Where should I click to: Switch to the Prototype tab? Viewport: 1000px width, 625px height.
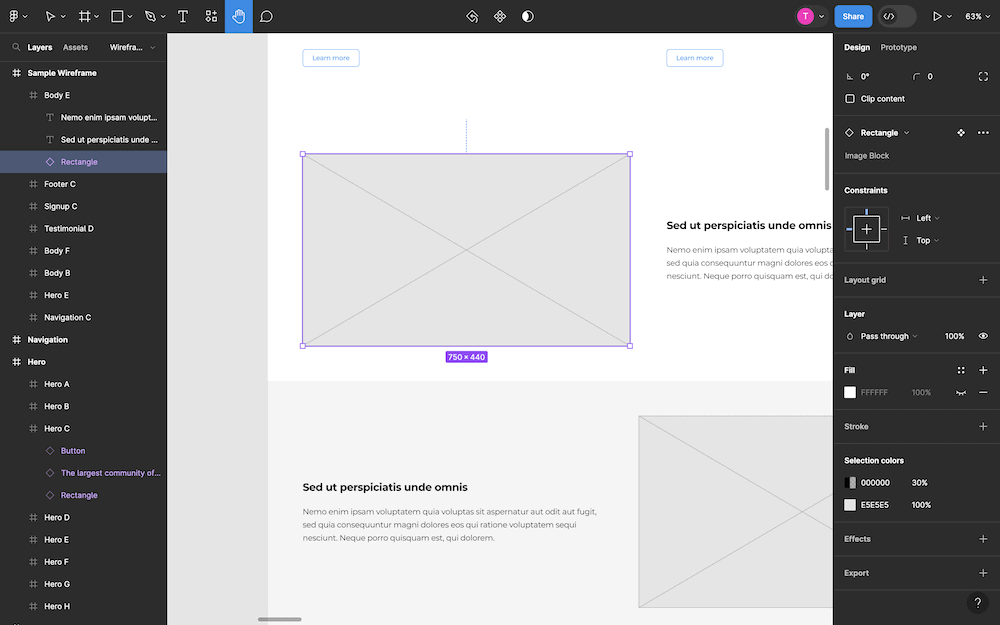tap(898, 47)
